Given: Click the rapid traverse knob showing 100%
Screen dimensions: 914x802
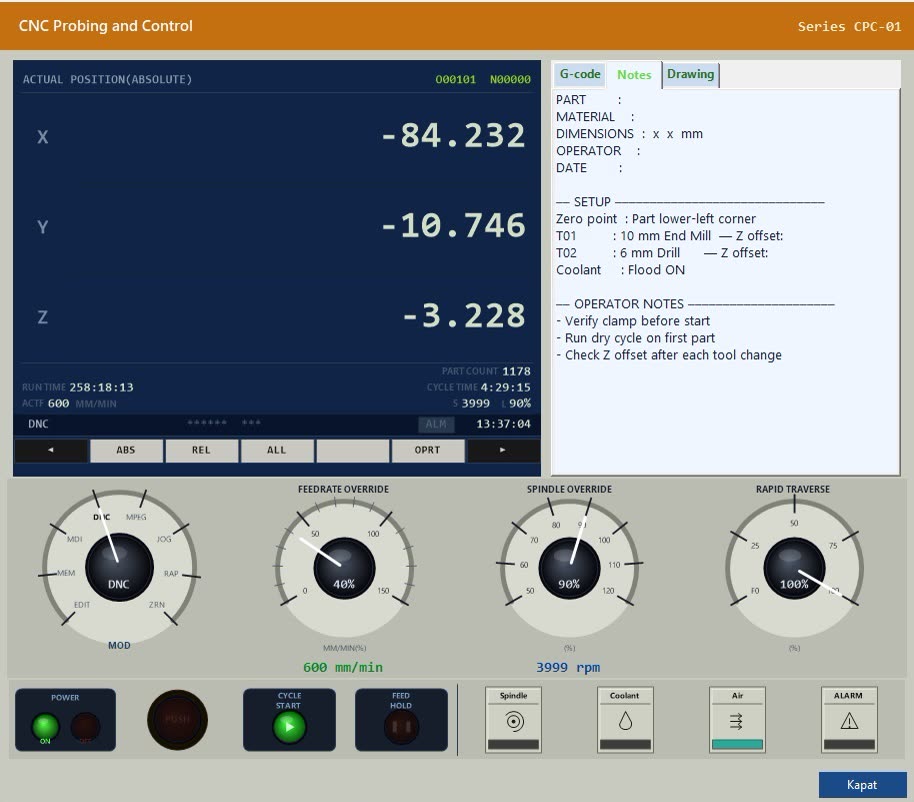Looking at the screenshot, I should [x=794, y=568].
